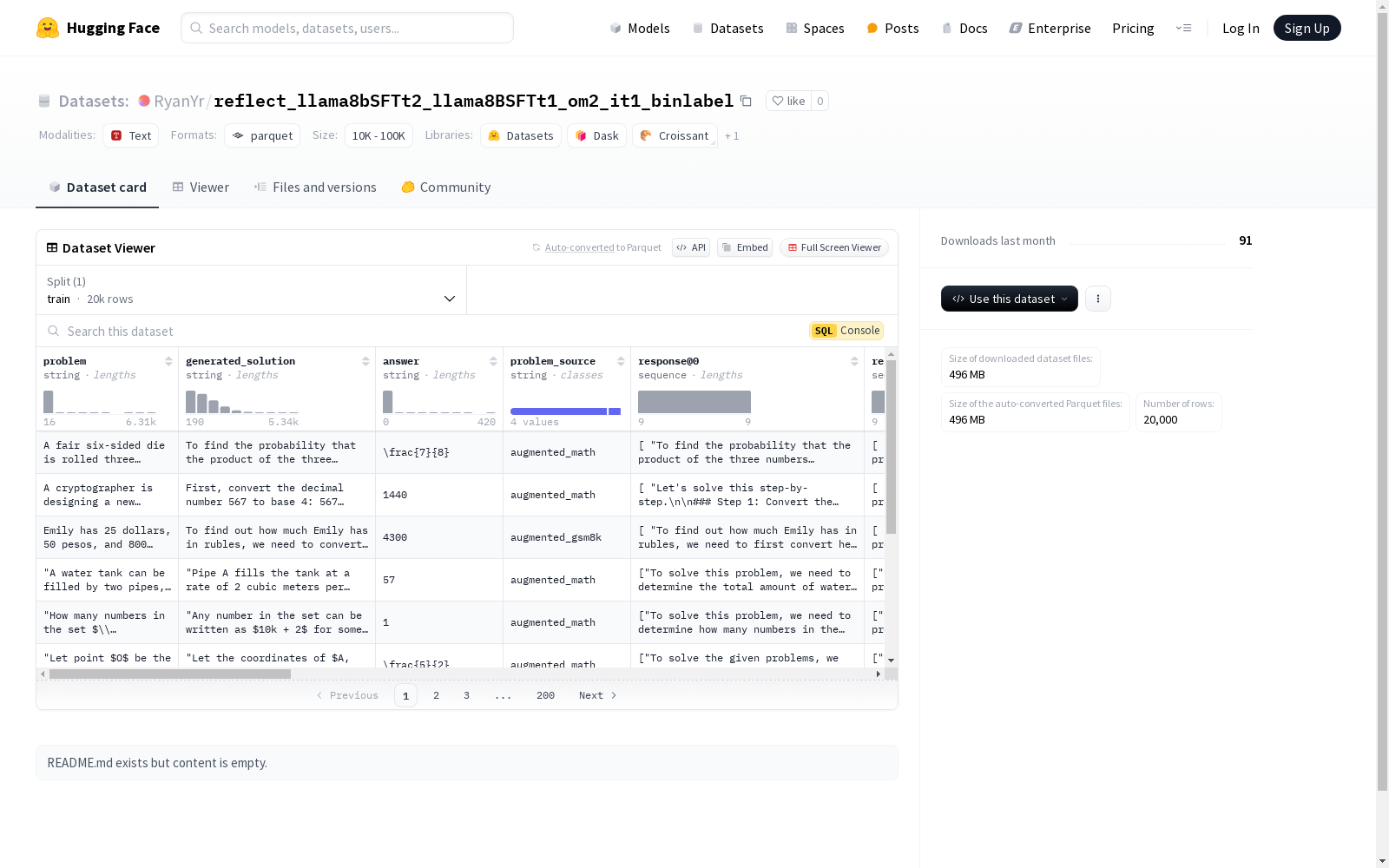This screenshot has width=1389, height=868.
Task: Go to Pricing
Action: (1133, 28)
